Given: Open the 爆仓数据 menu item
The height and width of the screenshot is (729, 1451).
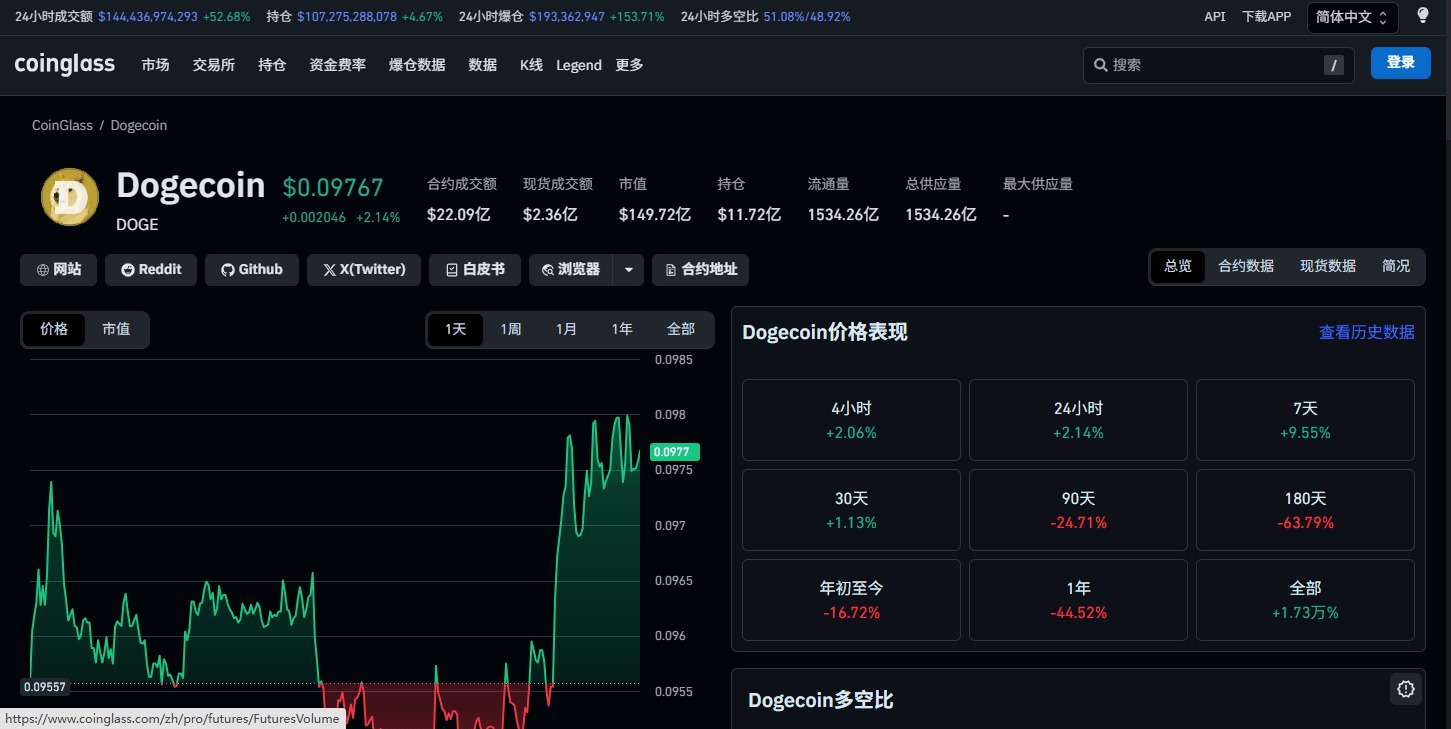Looking at the screenshot, I should pyautogui.click(x=417, y=65).
